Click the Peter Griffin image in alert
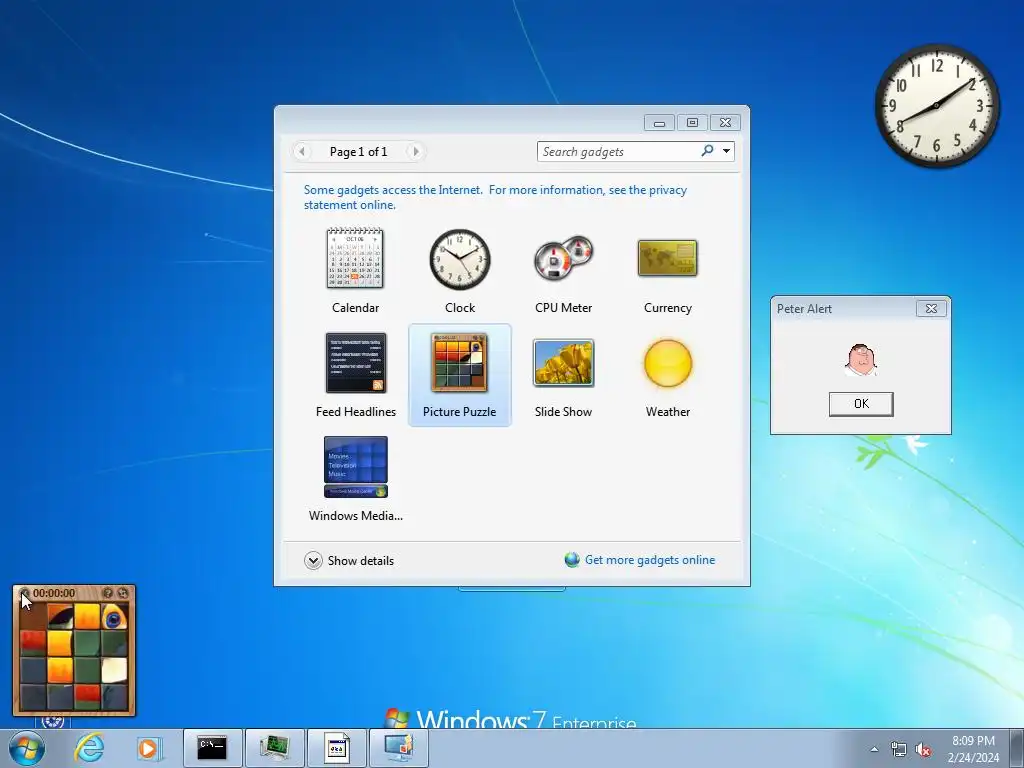The width and height of the screenshot is (1024, 768). [x=861, y=359]
